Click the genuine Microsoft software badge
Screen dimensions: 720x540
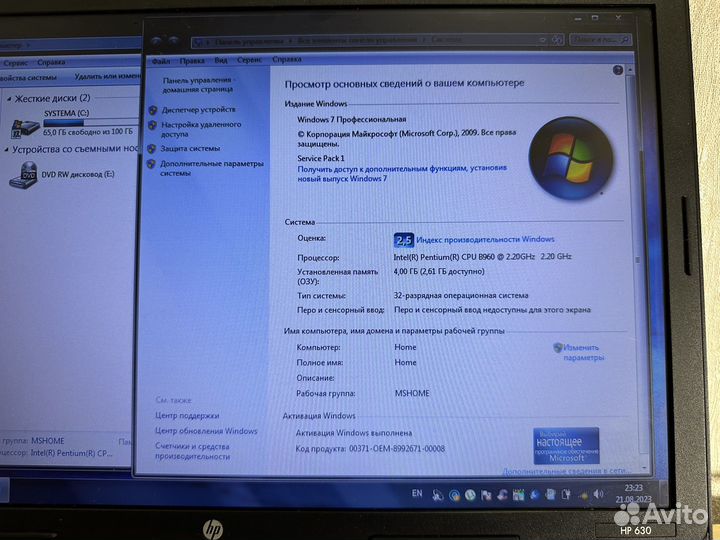pyautogui.click(x=566, y=446)
